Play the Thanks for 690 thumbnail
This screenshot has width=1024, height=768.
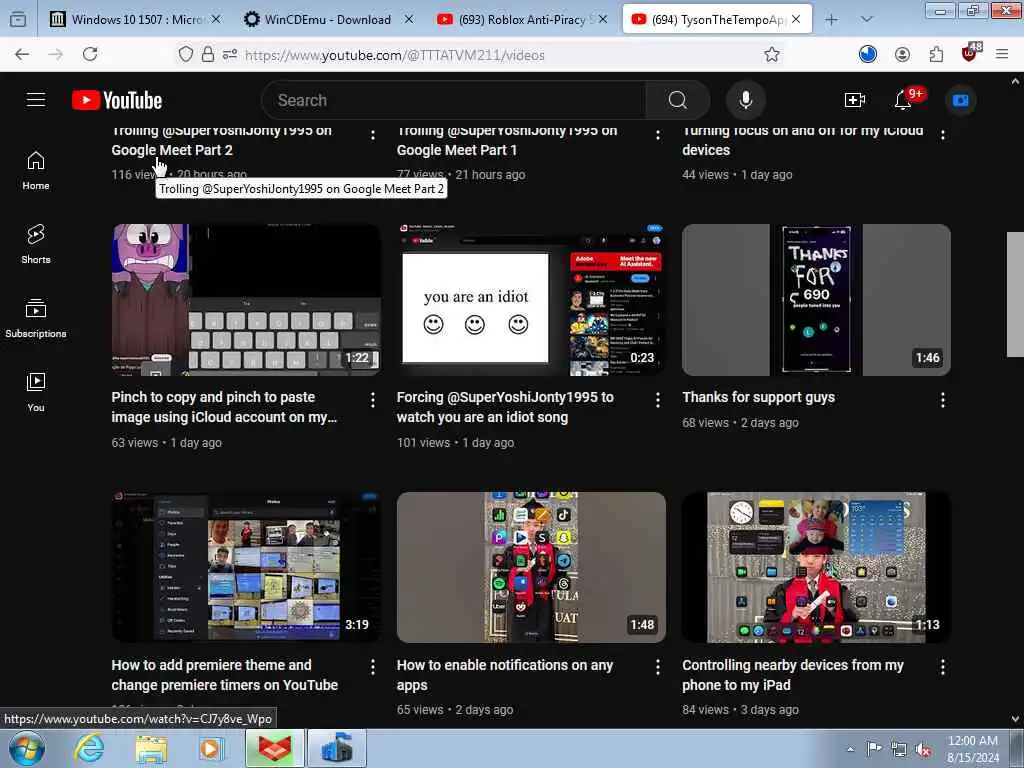[x=816, y=300]
